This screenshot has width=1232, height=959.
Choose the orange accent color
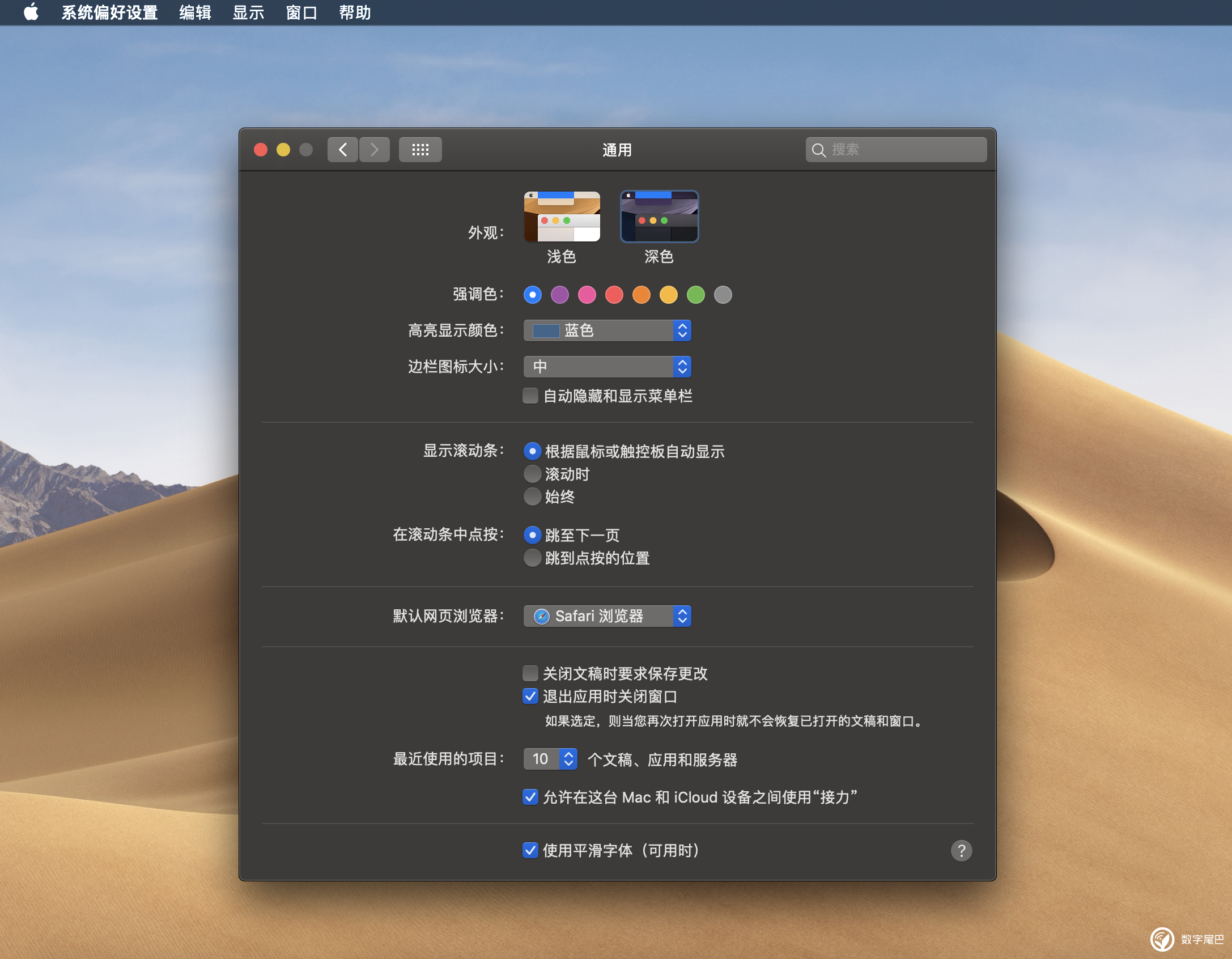click(642, 295)
